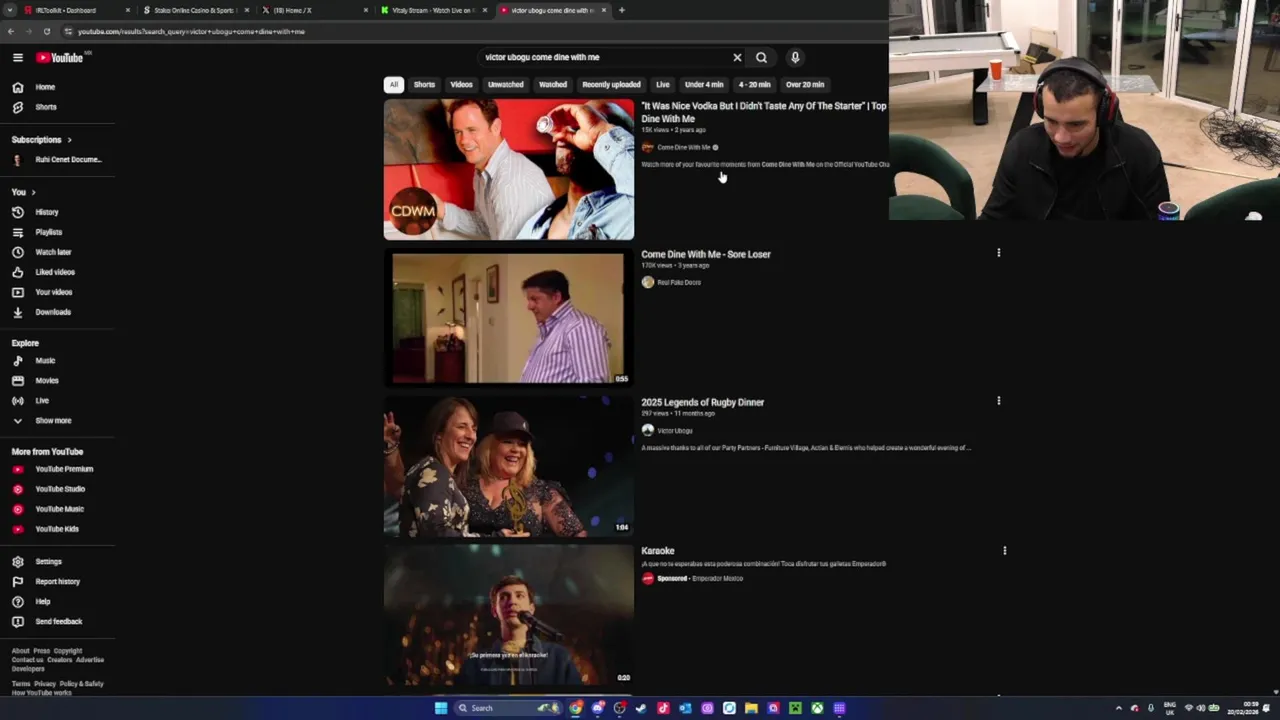
Task: Click the browser back arrow
Action: (x=11, y=32)
